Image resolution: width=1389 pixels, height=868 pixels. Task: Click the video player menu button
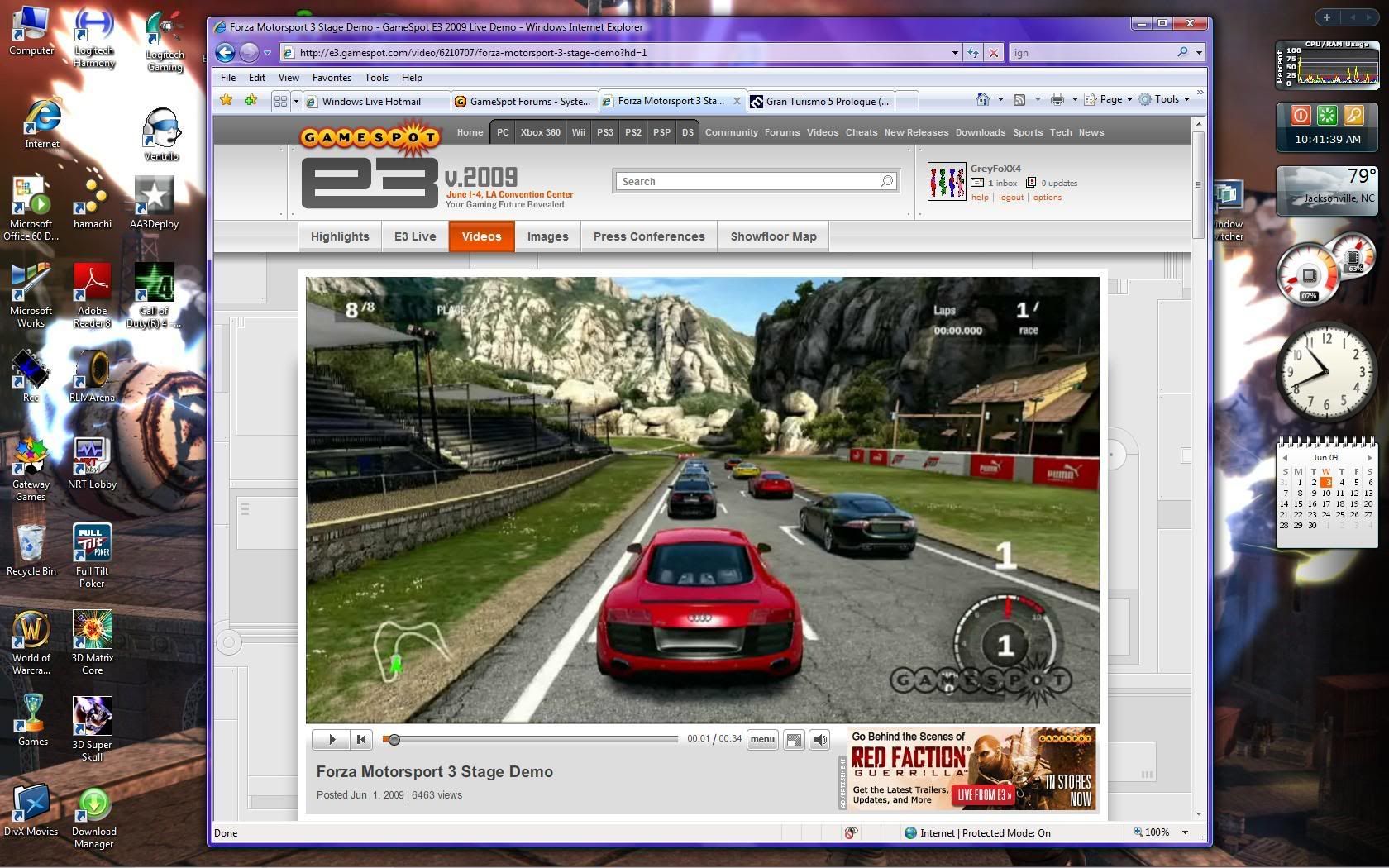point(762,740)
